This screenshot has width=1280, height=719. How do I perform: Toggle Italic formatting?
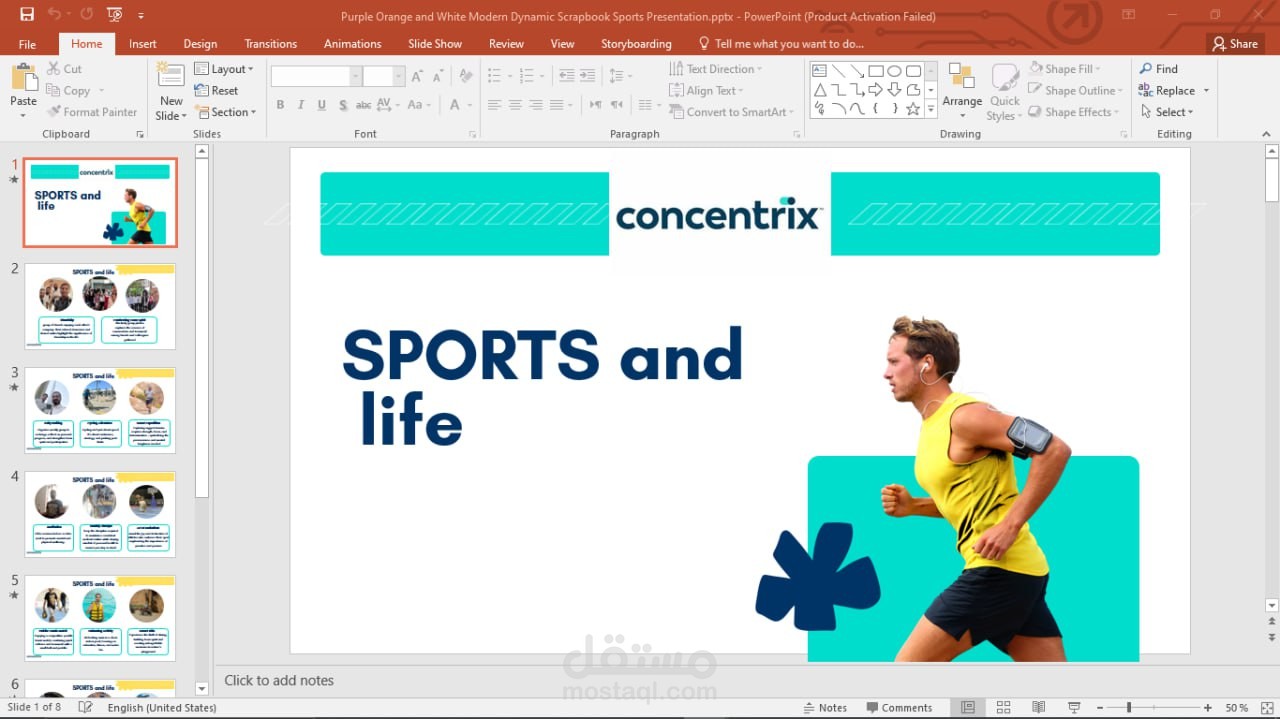pos(301,105)
